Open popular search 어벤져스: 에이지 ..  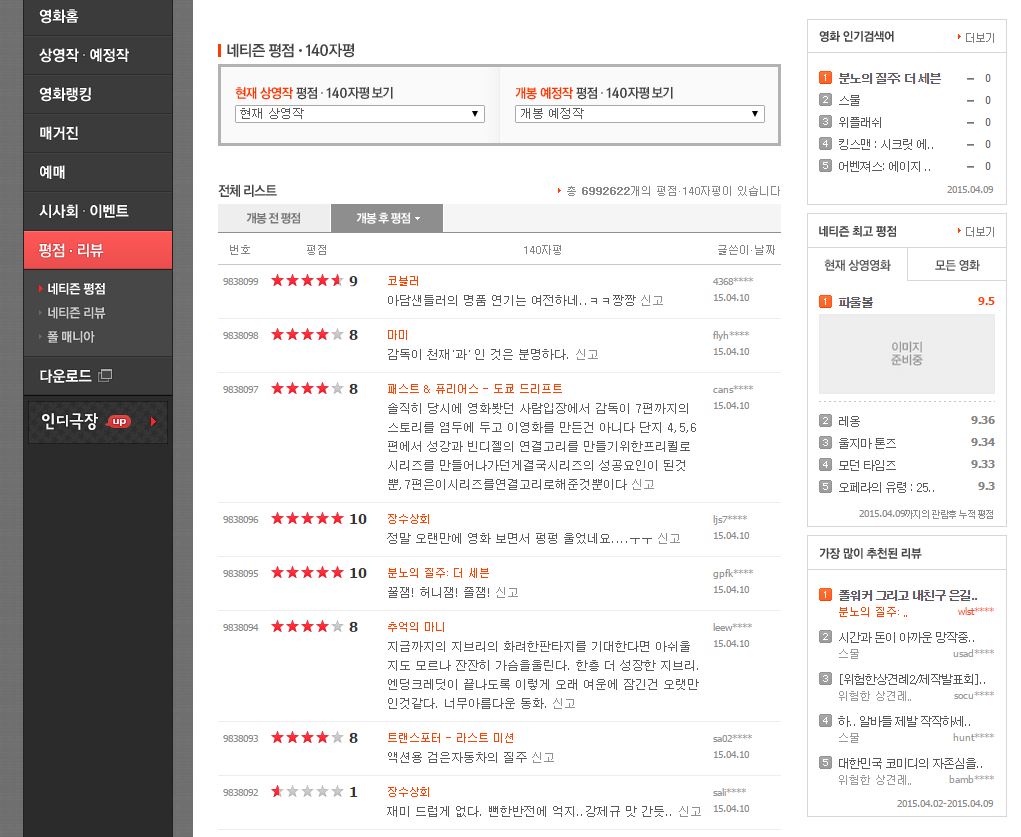(884, 167)
